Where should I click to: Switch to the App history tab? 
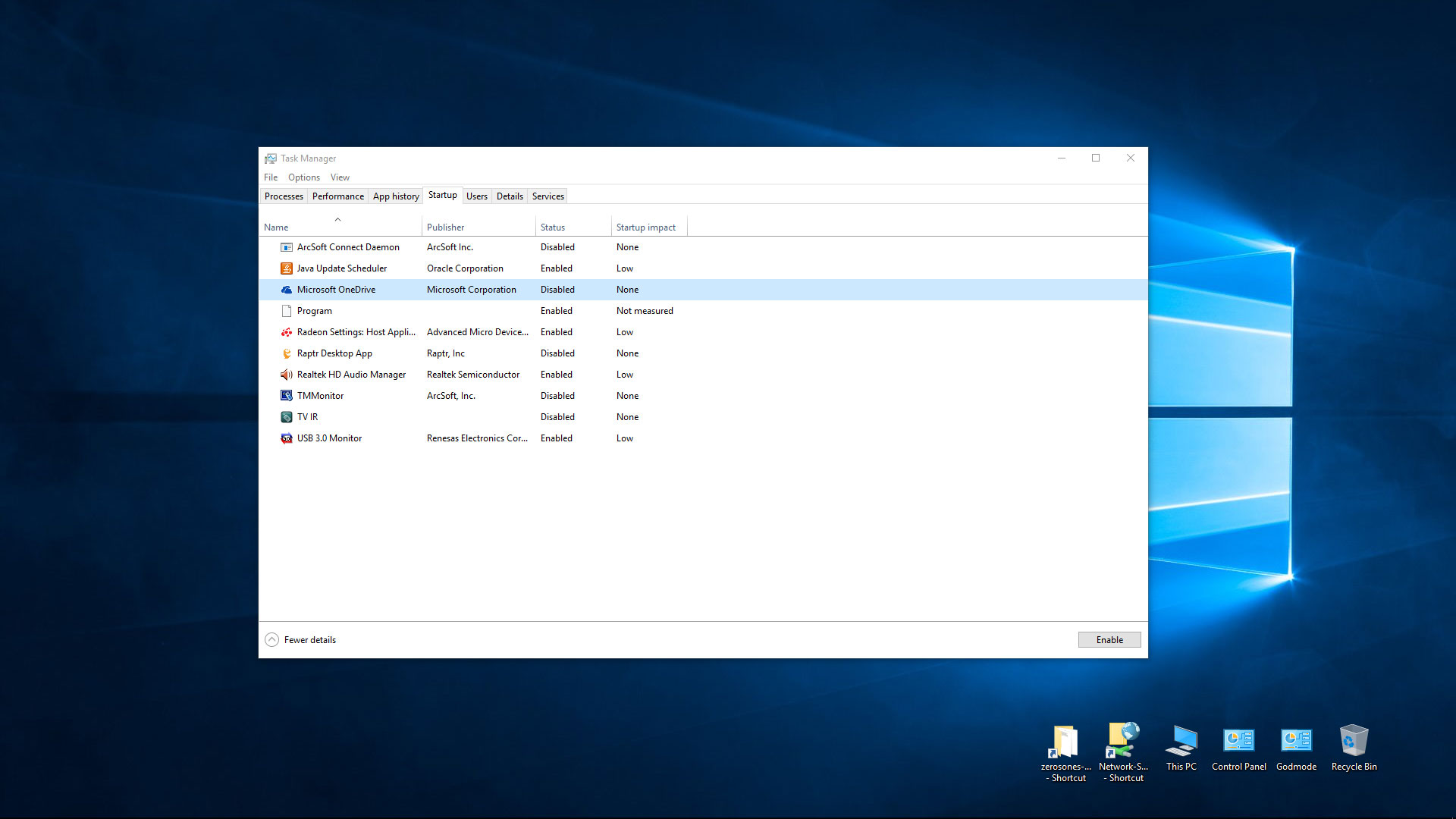(396, 196)
